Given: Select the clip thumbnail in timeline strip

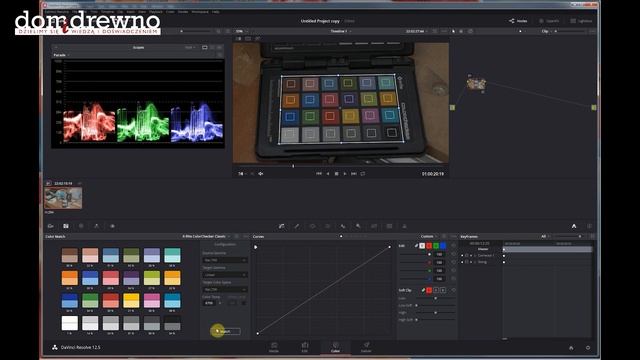Looking at the screenshot, I should (63, 198).
